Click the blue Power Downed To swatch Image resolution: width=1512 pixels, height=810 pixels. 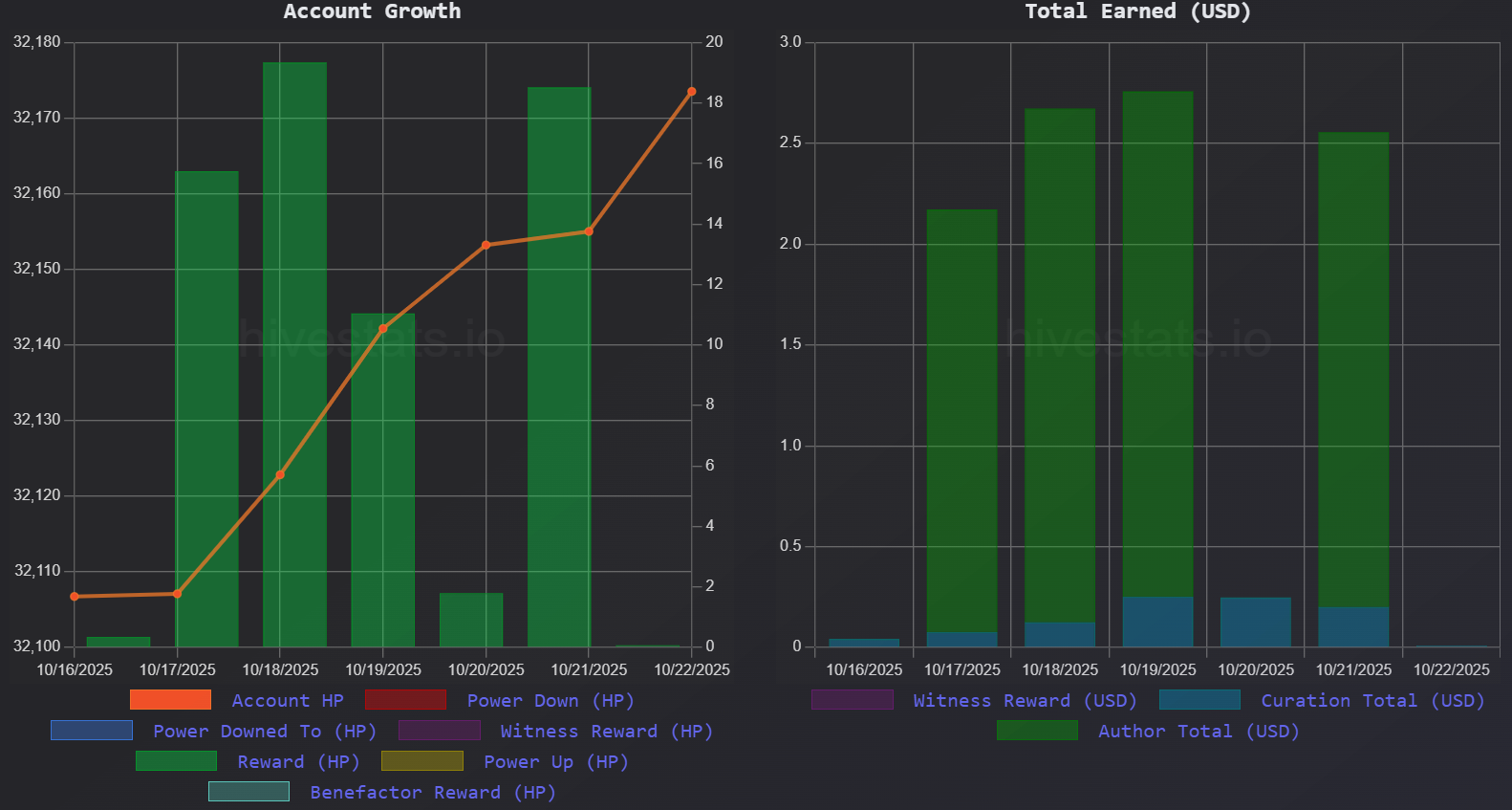(92, 731)
